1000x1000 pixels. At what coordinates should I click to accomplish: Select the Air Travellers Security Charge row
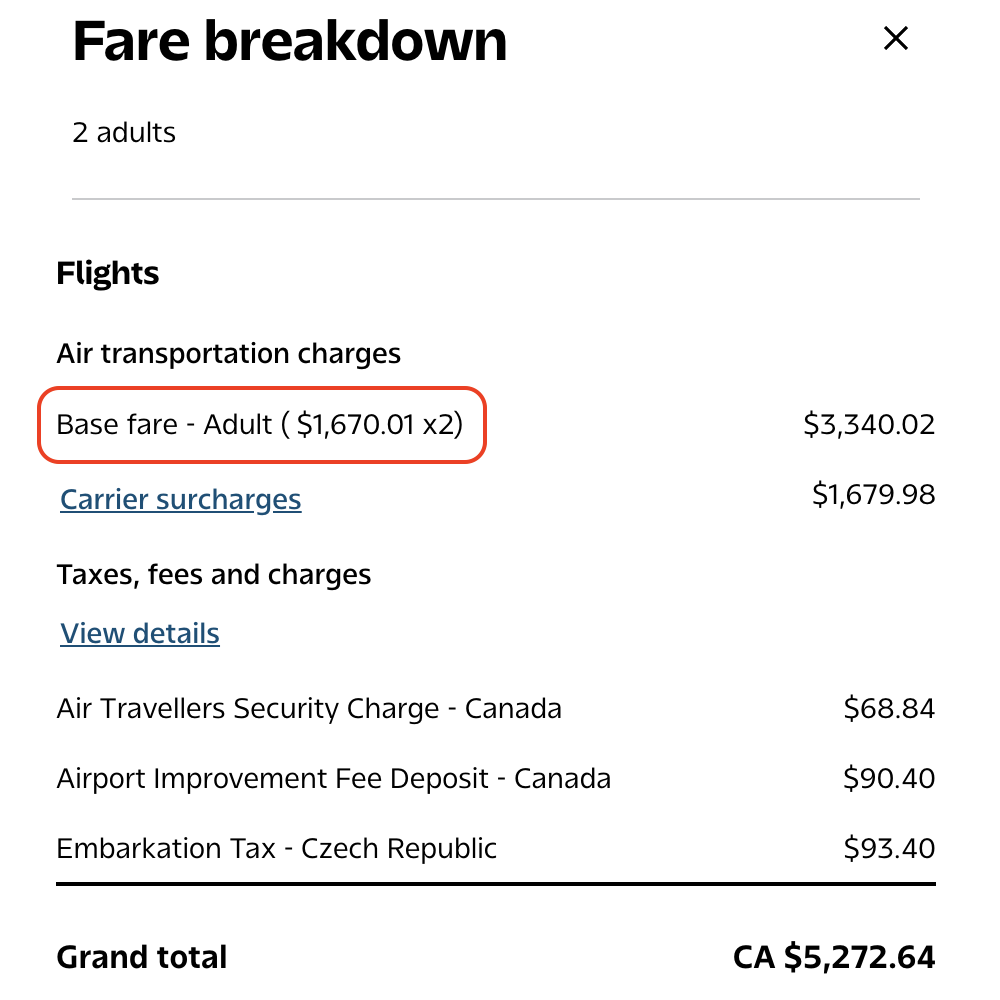(308, 708)
